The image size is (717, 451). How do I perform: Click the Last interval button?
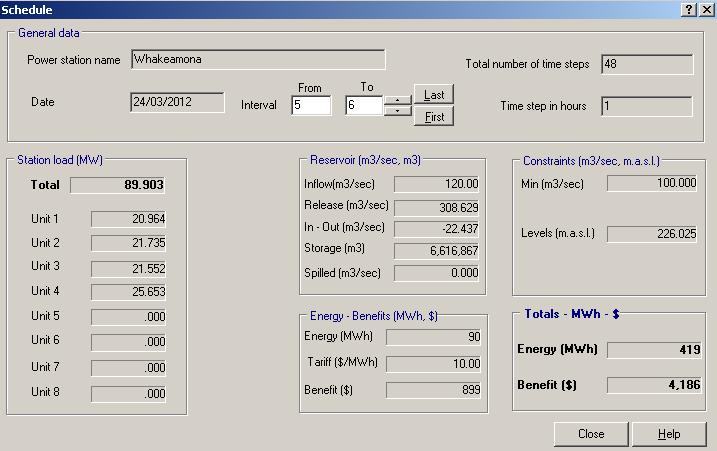click(434, 94)
